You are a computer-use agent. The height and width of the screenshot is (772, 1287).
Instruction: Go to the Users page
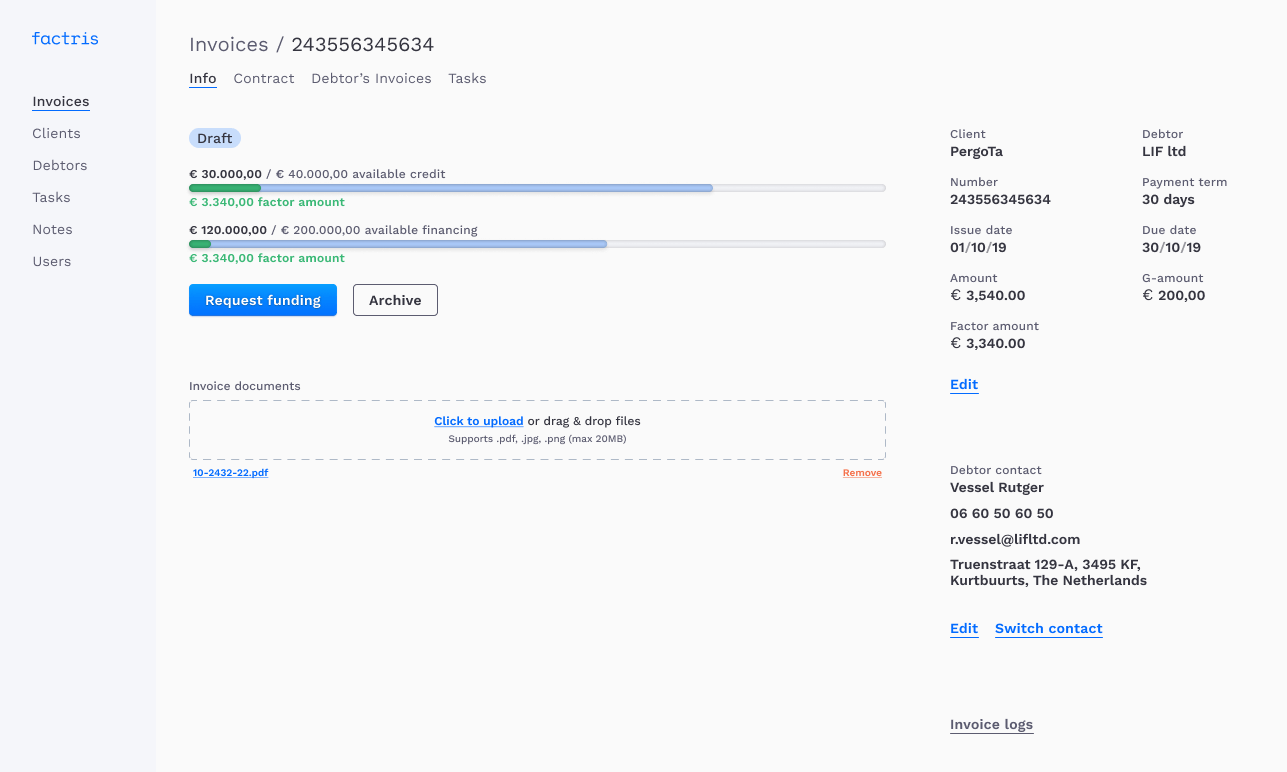point(51,261)
